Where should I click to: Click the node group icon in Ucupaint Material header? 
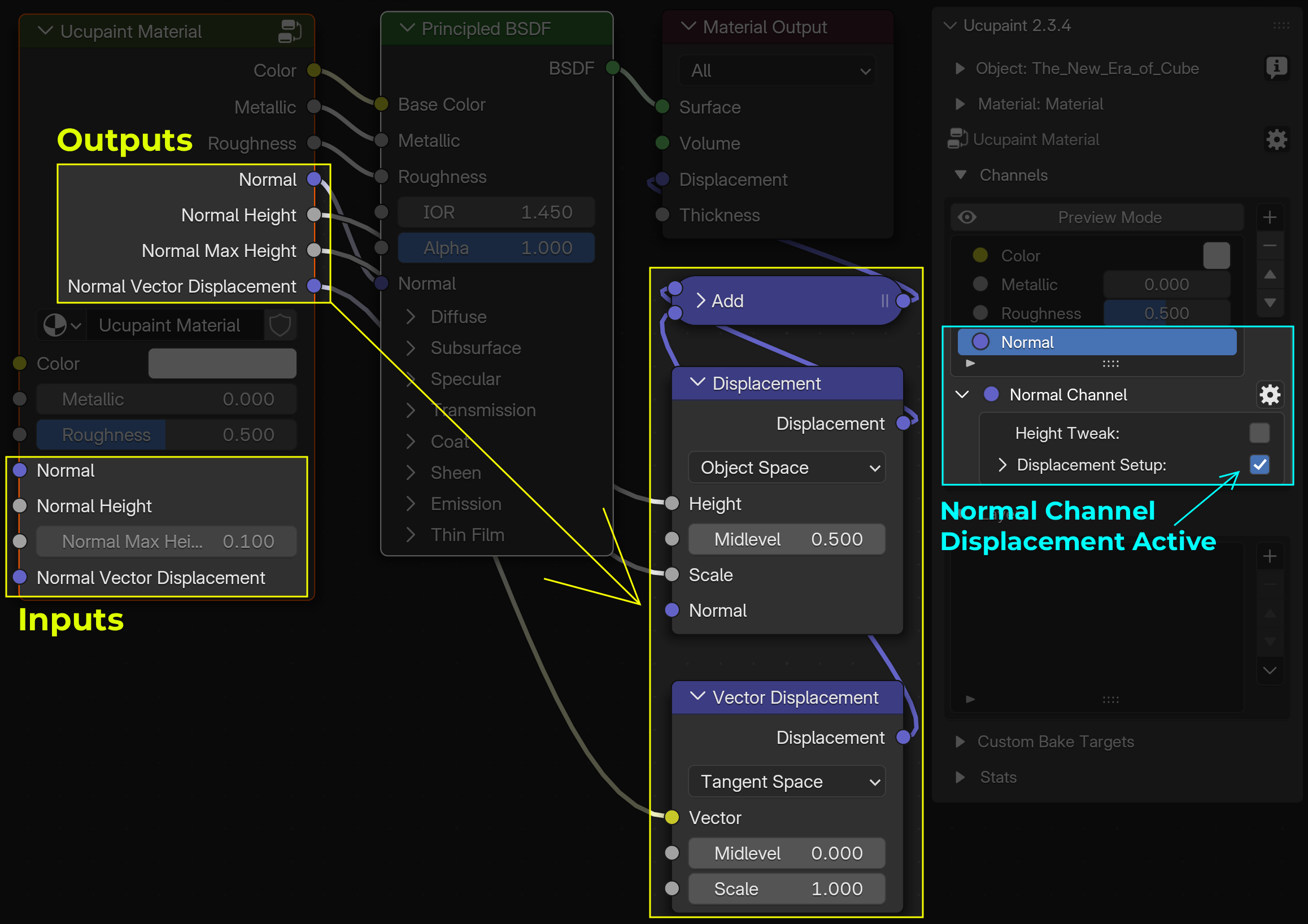click(x=289, y=30)
